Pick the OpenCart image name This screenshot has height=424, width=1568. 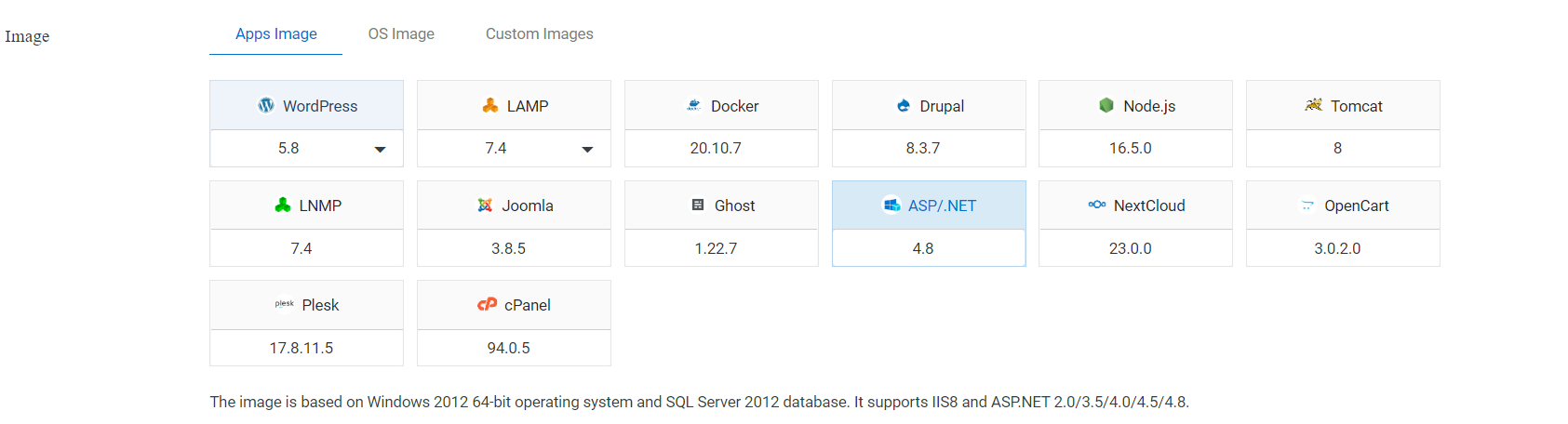click(x=1357, y=205)
